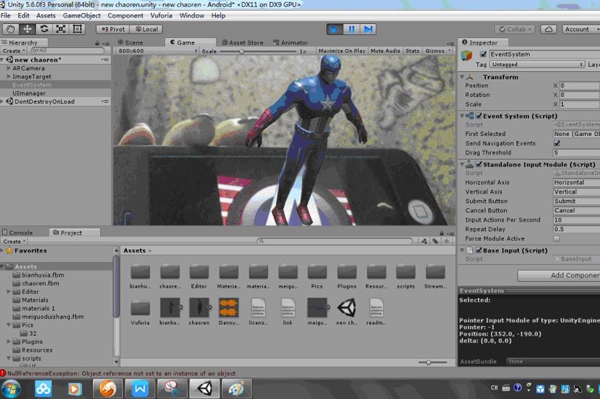The height and width of the screenshot is (400, 600).
Task: Collapse the Transform component
Action: [462, 77]
